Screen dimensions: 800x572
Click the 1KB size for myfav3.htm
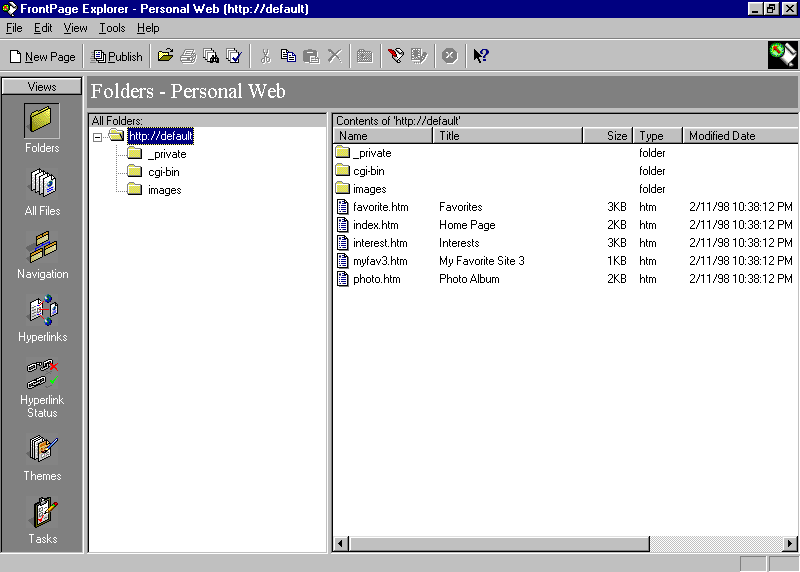[x=616, y=261]
